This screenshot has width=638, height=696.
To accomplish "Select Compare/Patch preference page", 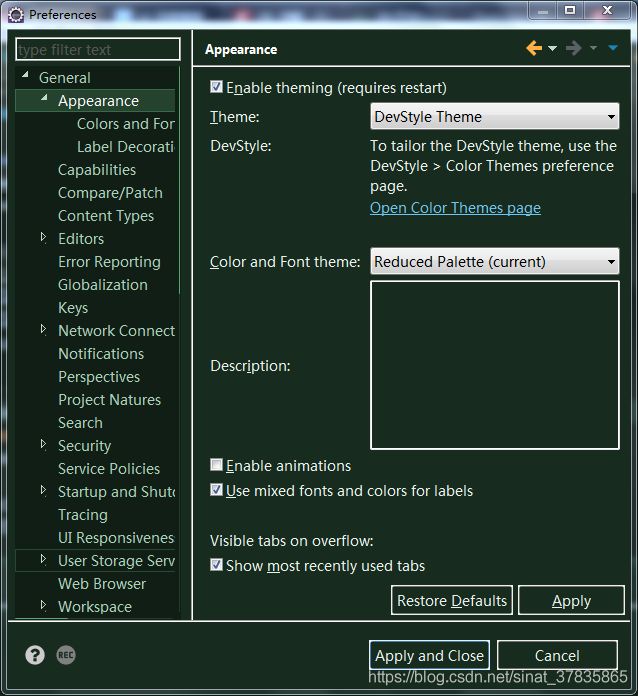I will tap(110, 193).
